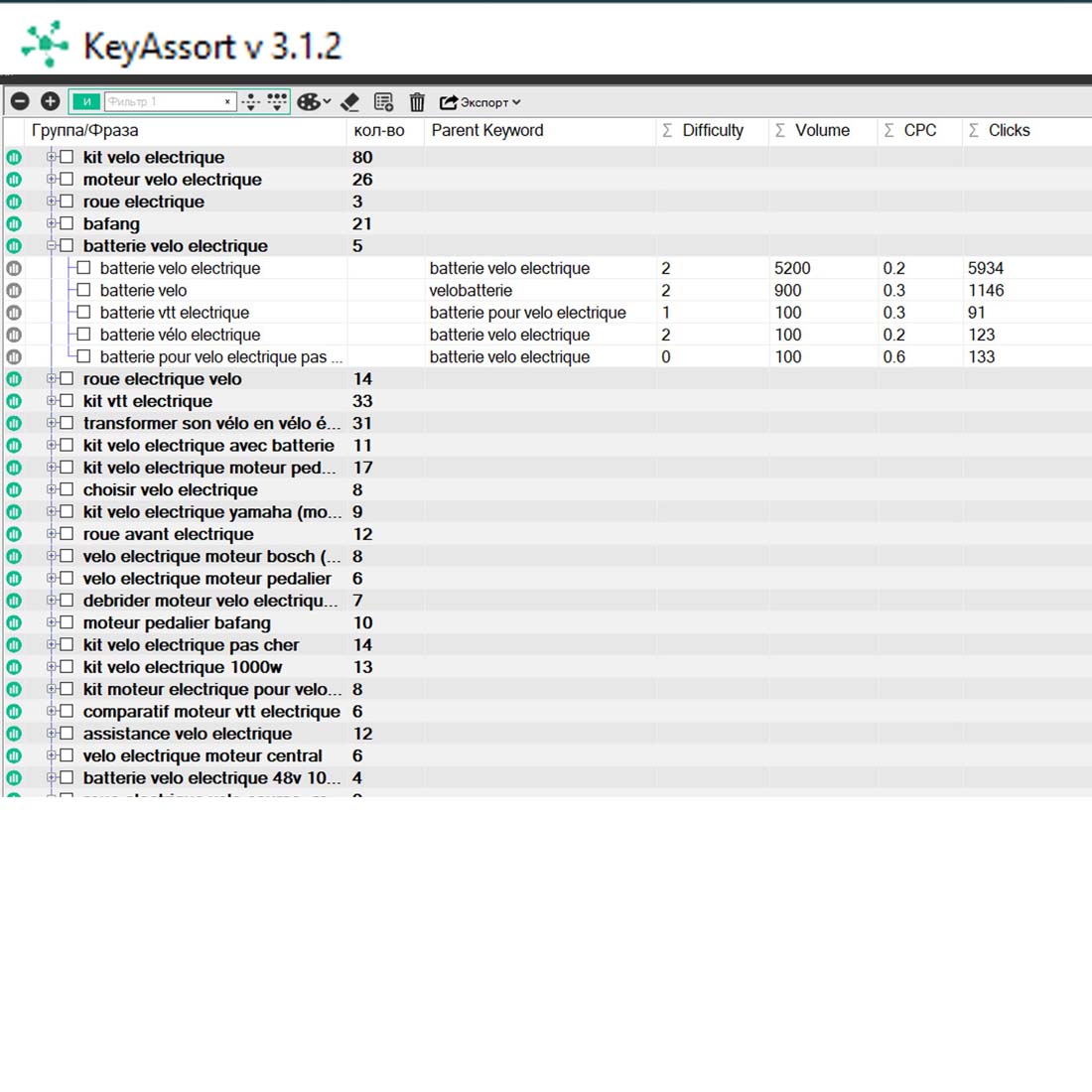Image resolution: width=1092 pixels, height=1092 pixels.
Task: Click the double-row dotted filter arrow icon
Action: click(x=277, y=102)
